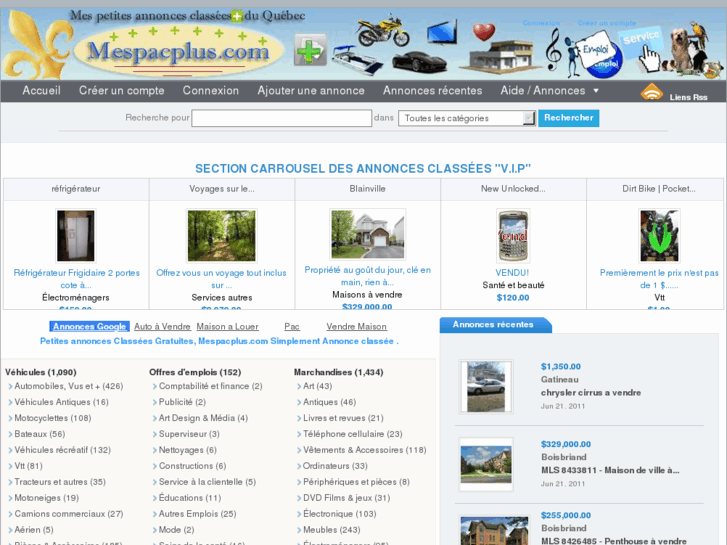This screenshot has height=545, width=727.
Task: Open the $329,000 Boisbriand listing thumbnail
Action: tap(486, 464)
